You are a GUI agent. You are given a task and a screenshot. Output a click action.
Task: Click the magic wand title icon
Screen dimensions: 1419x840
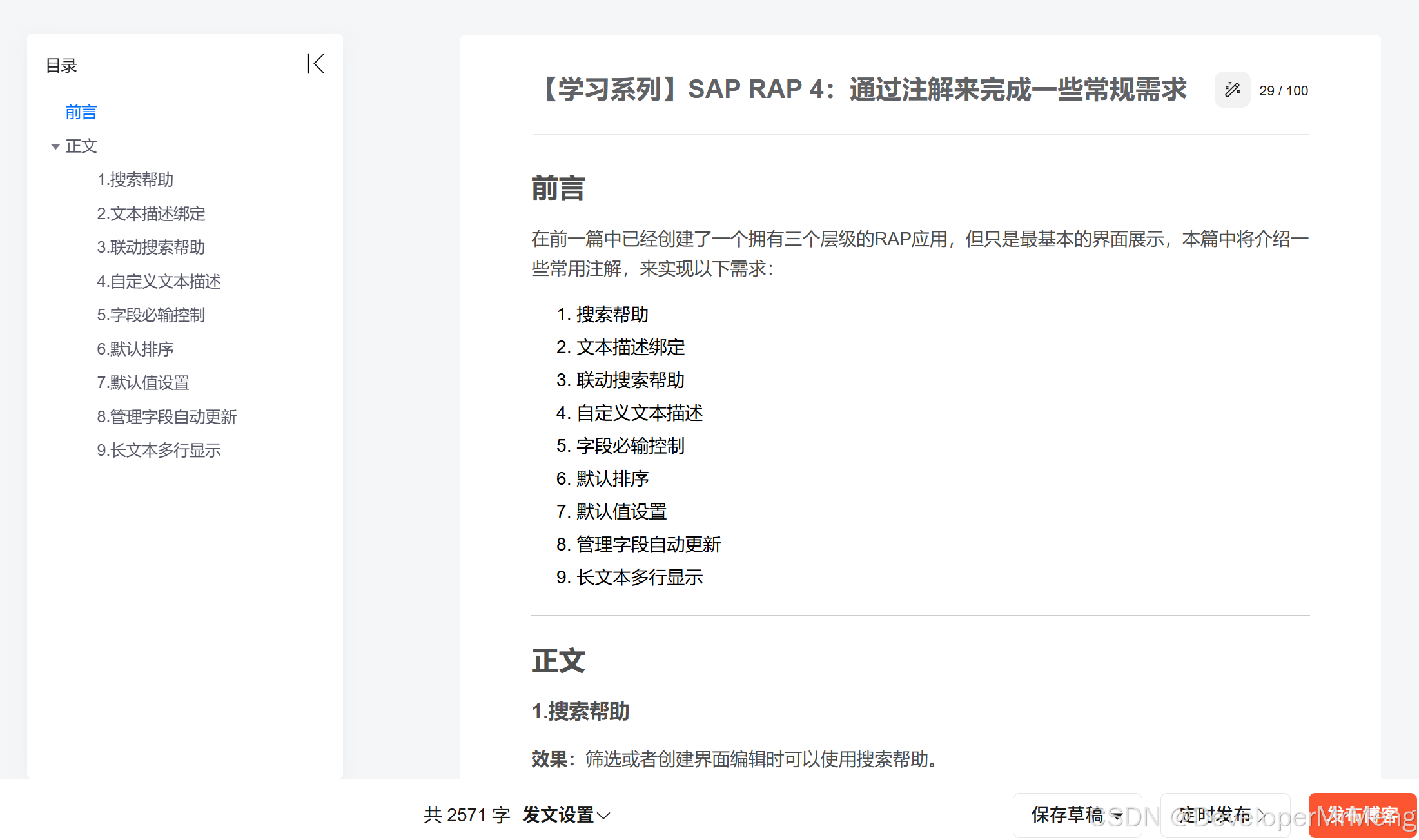pyautogui.click(x=1232, y=90)
